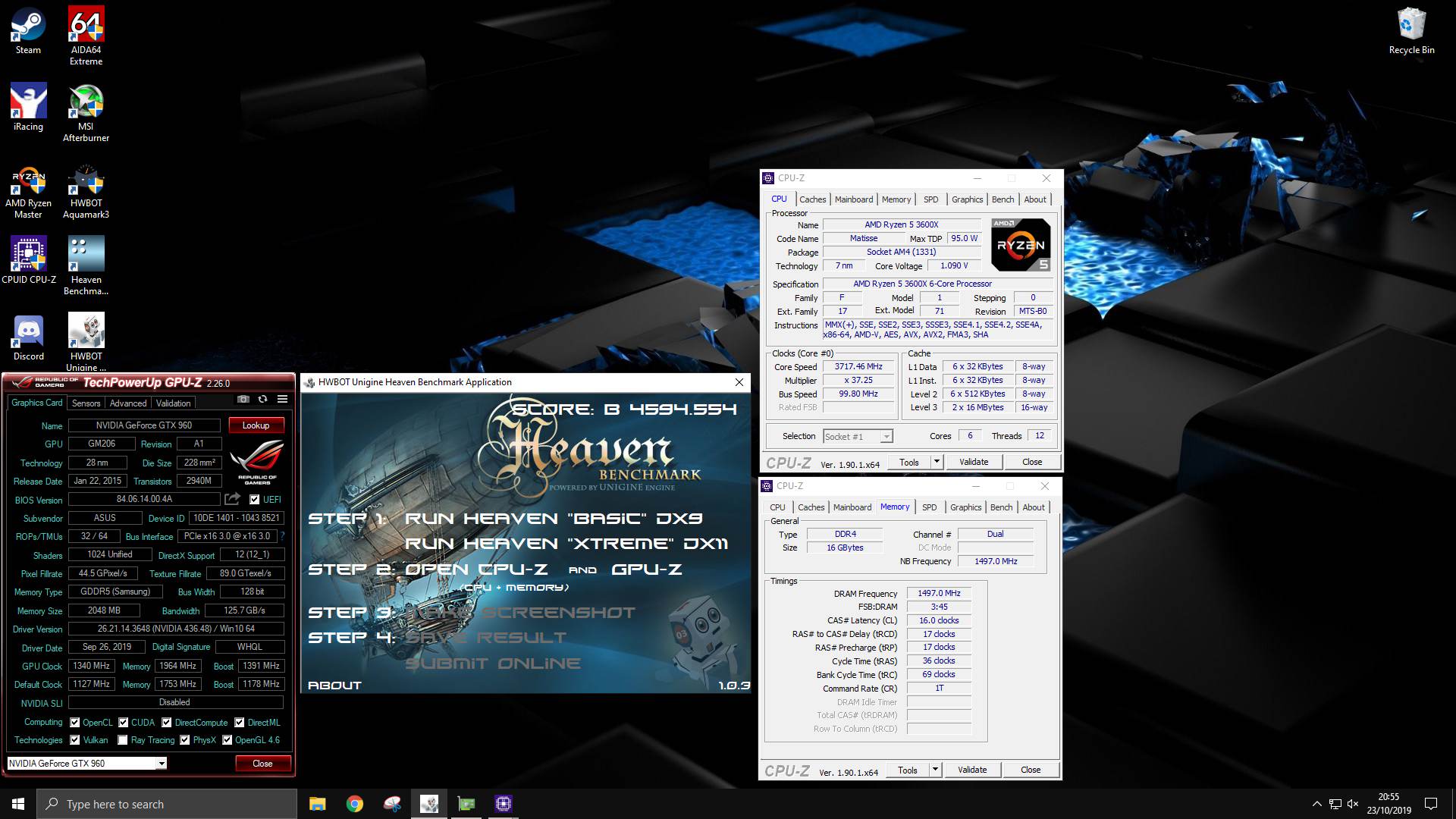Screen dimensions: 1456x819
Task: Click GPU-Z taskbar icon
Action: [466, 804]
